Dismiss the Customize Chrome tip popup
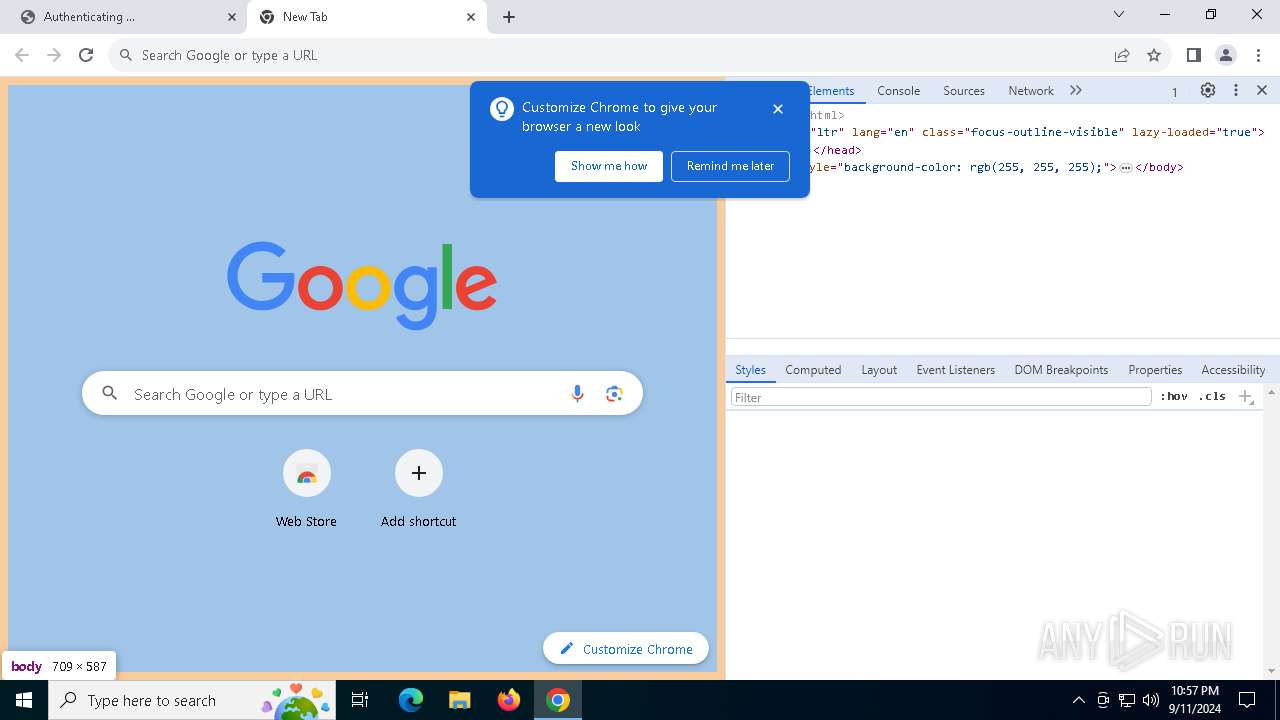This screenshot has width=1280, height=720. click(x=778, y=109)
